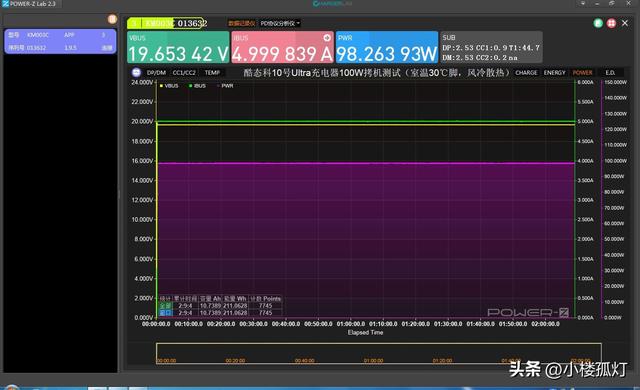
Task: Click the green round icon at top right
Action: (598, 23)
